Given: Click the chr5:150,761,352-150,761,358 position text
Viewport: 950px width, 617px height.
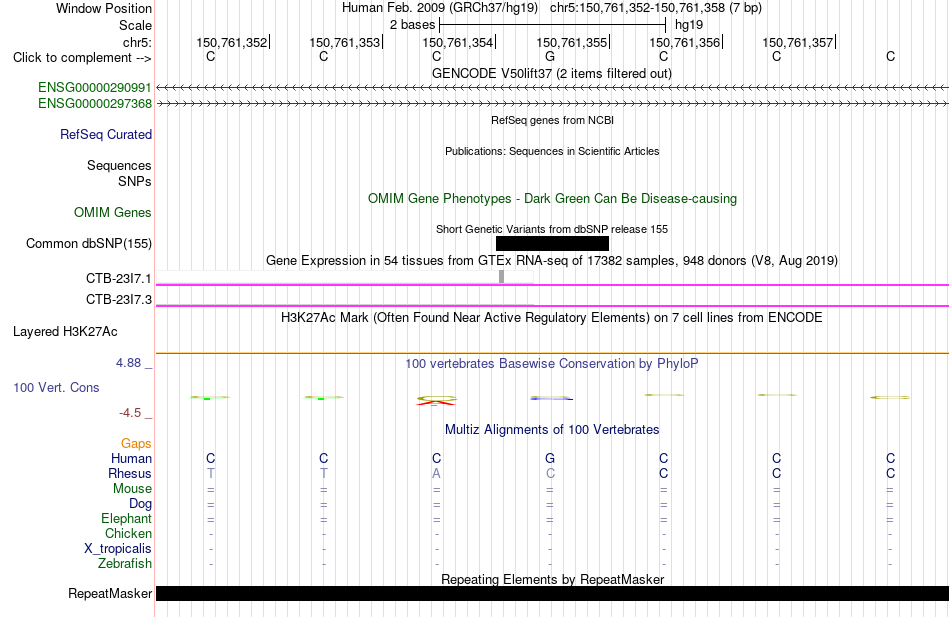Looking at the screenshot, I should (x=656, y=8).
